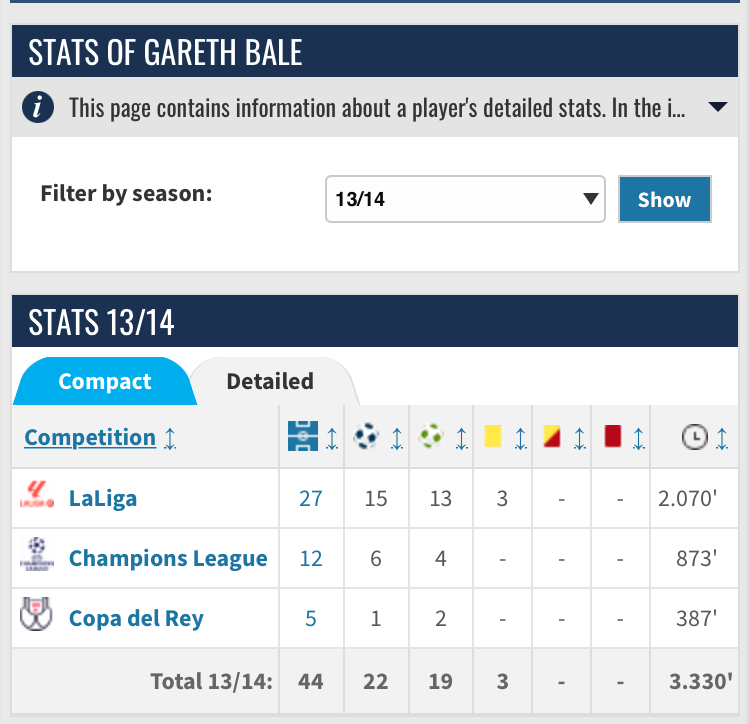This screenshot has width=750, height=724.
Task: Click the Copa del Rey logo
Action: (x=35, y=616)
